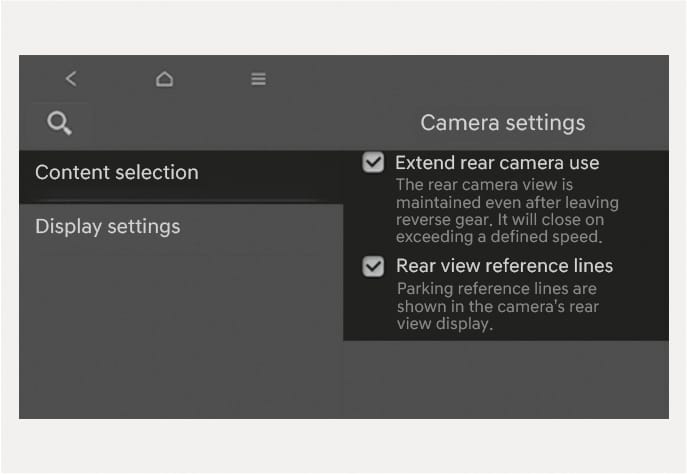
Task: Click the empty area below Display settings
Action: [x=181, y=333]
